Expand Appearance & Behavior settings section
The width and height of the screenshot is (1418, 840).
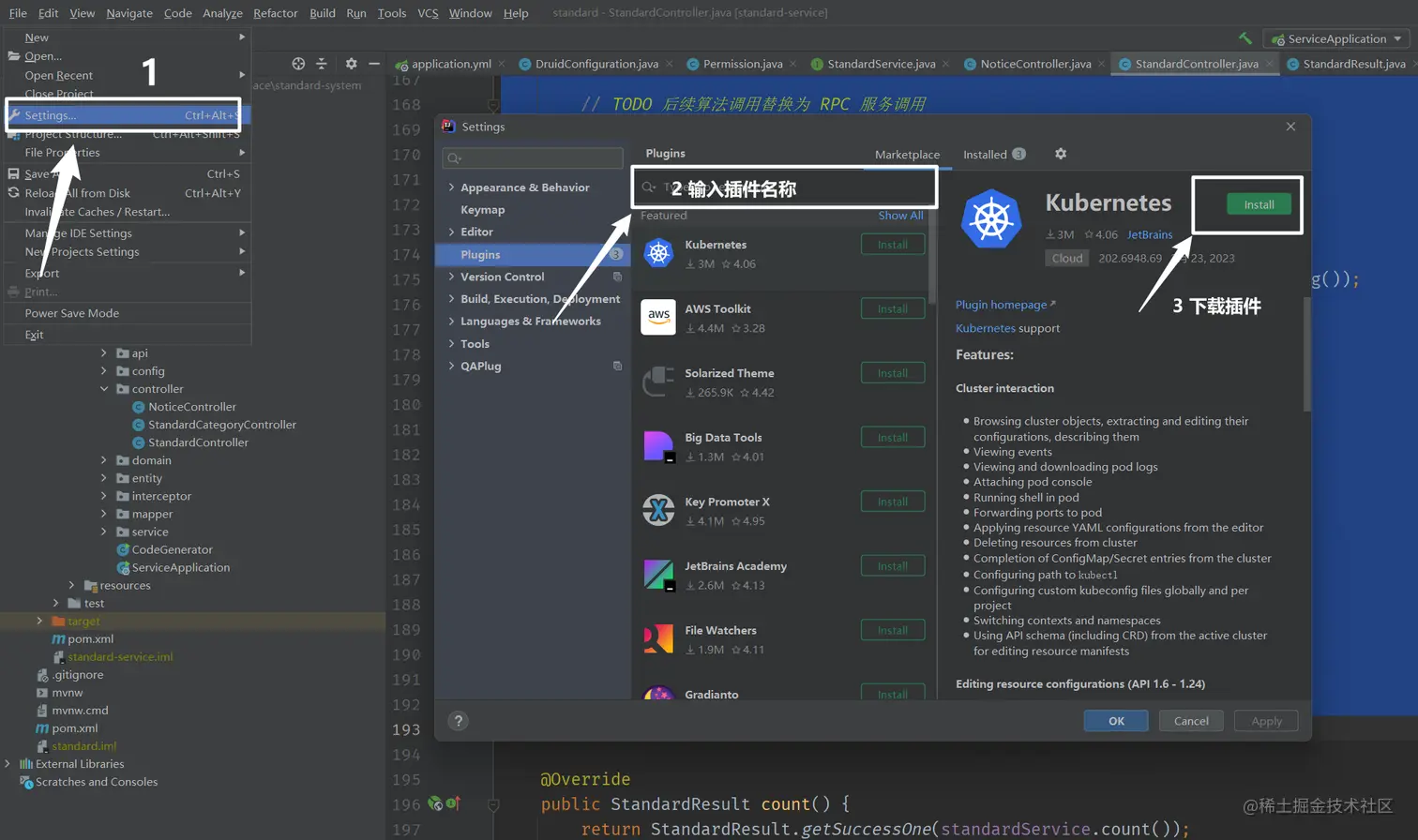point(452,187)
